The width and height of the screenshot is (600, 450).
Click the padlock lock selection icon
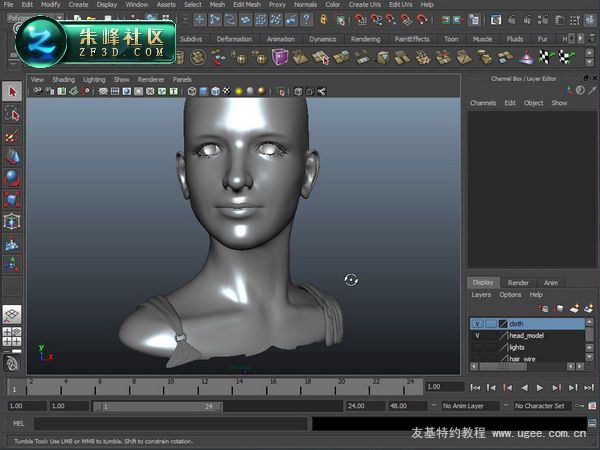[324, 19]
